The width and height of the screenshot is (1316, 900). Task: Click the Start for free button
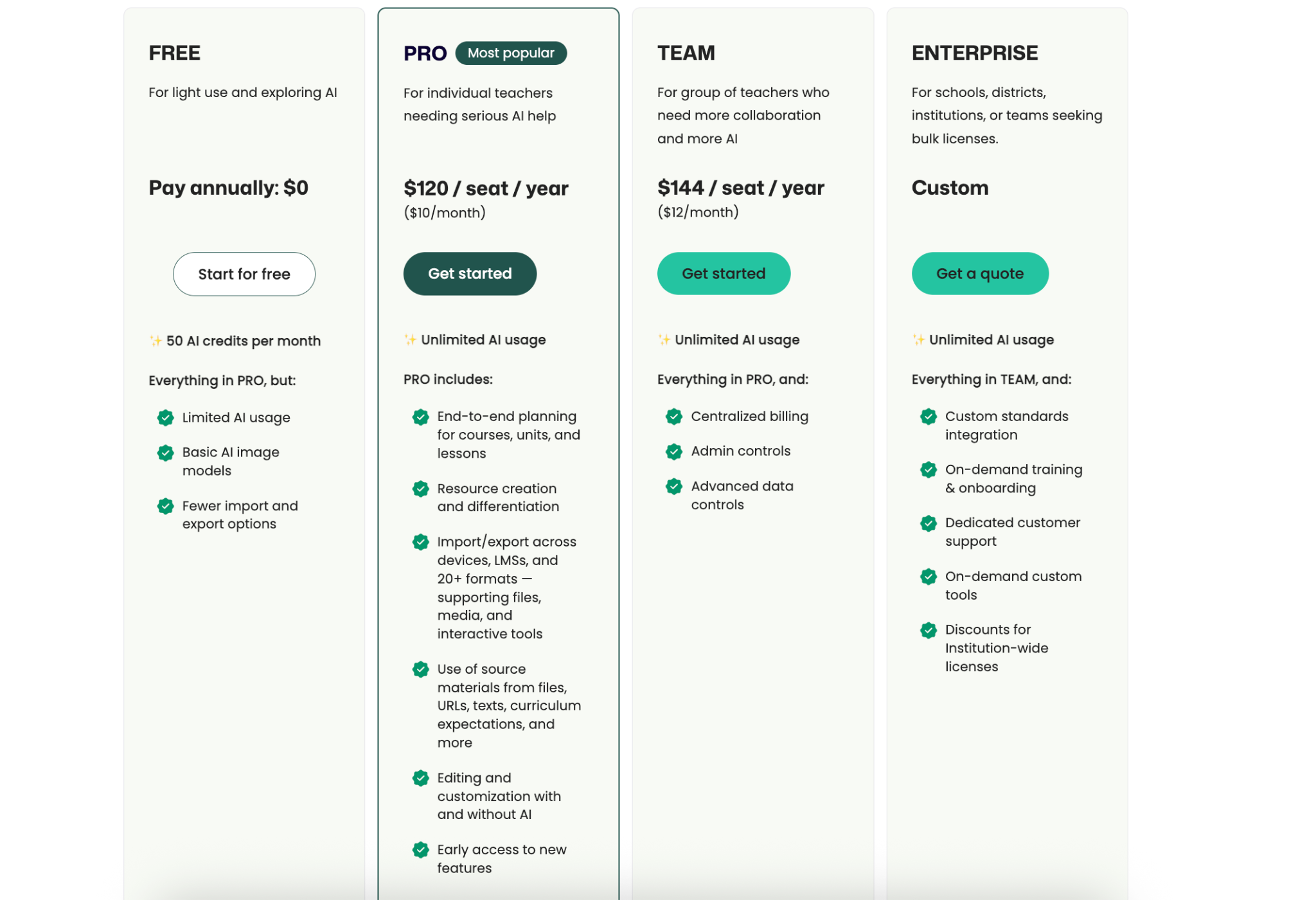pyautogui.click(x=244, y=274)
